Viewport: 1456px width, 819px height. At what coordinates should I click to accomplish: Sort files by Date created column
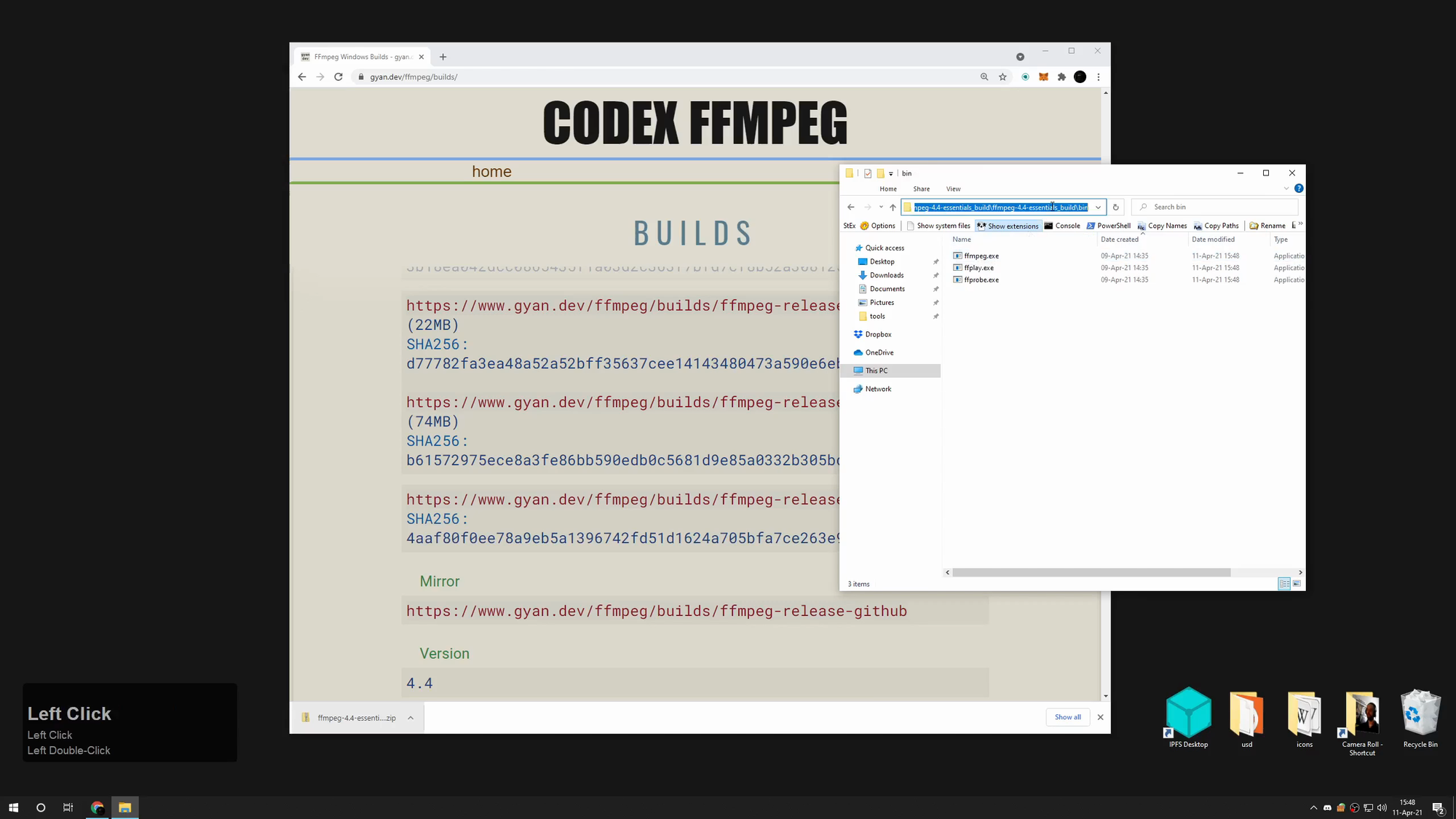1142,240
